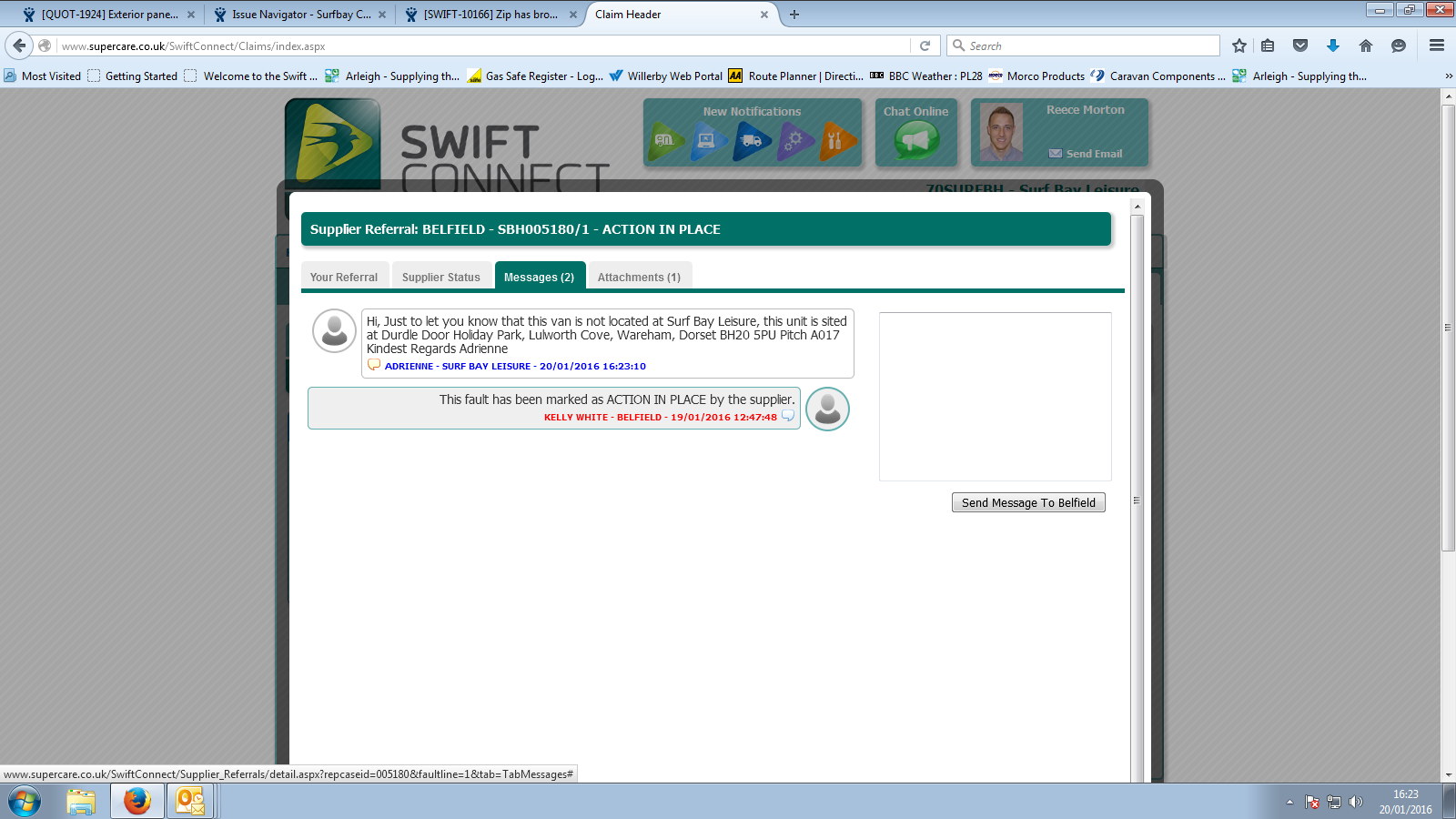Open the Morco Products bookmark
This screenshot has width=1456, height=819.
tap(1036, 76)
